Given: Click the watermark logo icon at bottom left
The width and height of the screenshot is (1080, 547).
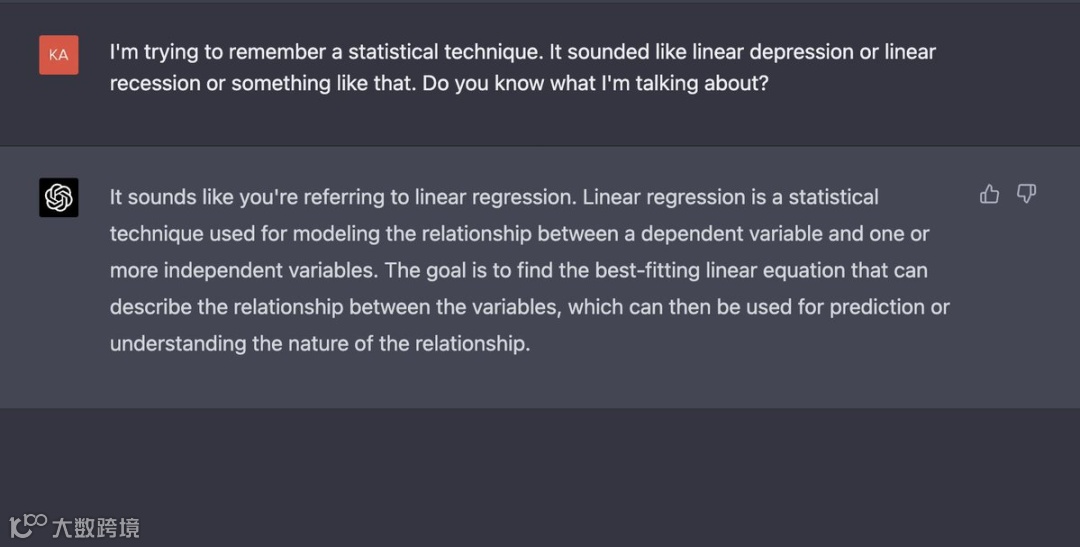Looking at the screenshot, I should (28, 524).
